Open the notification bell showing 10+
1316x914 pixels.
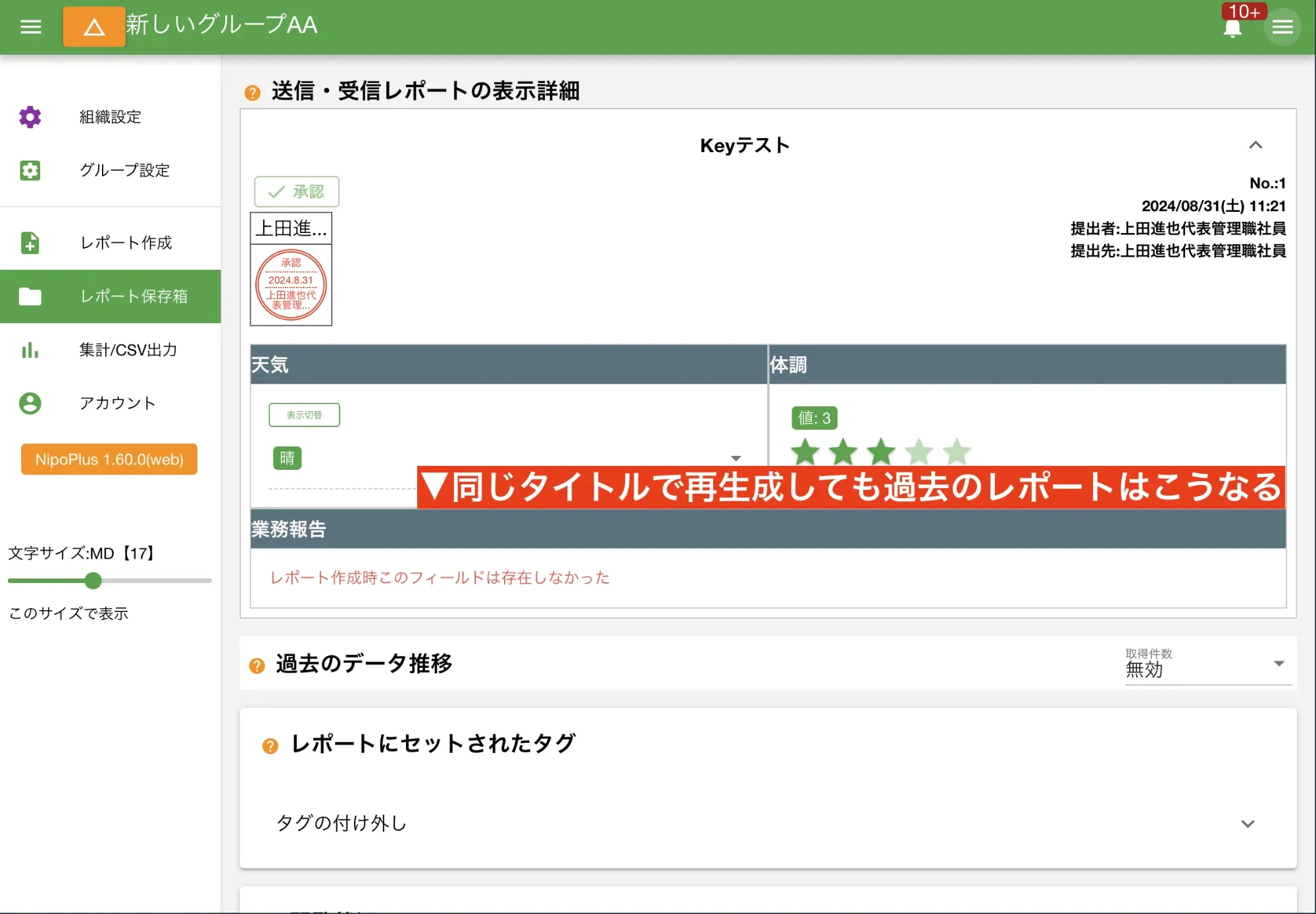(x=1234, y=28)
